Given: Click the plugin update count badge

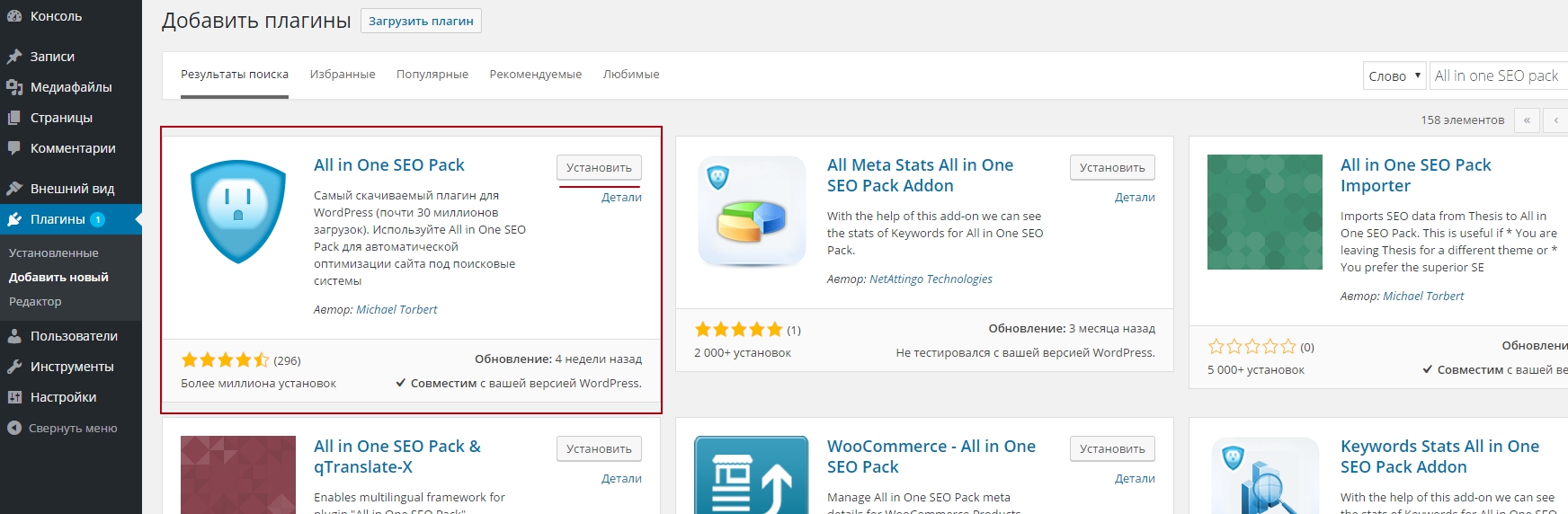Looking at the screenshot, I should coord(98,219).
